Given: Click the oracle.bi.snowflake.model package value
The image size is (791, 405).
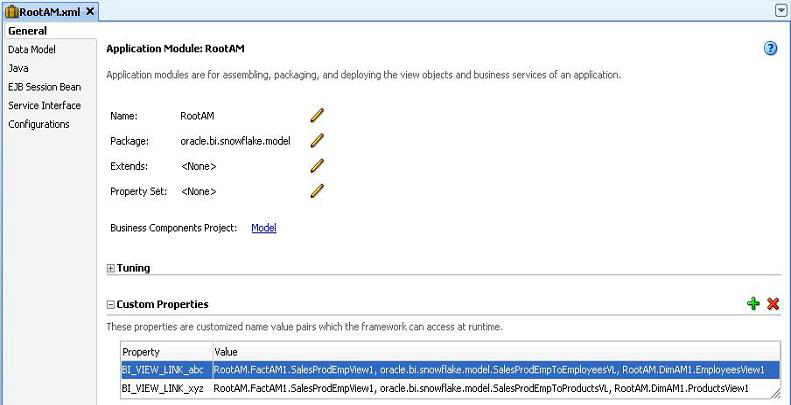Looking at the screenshot, I should click(x=236, y=141).
